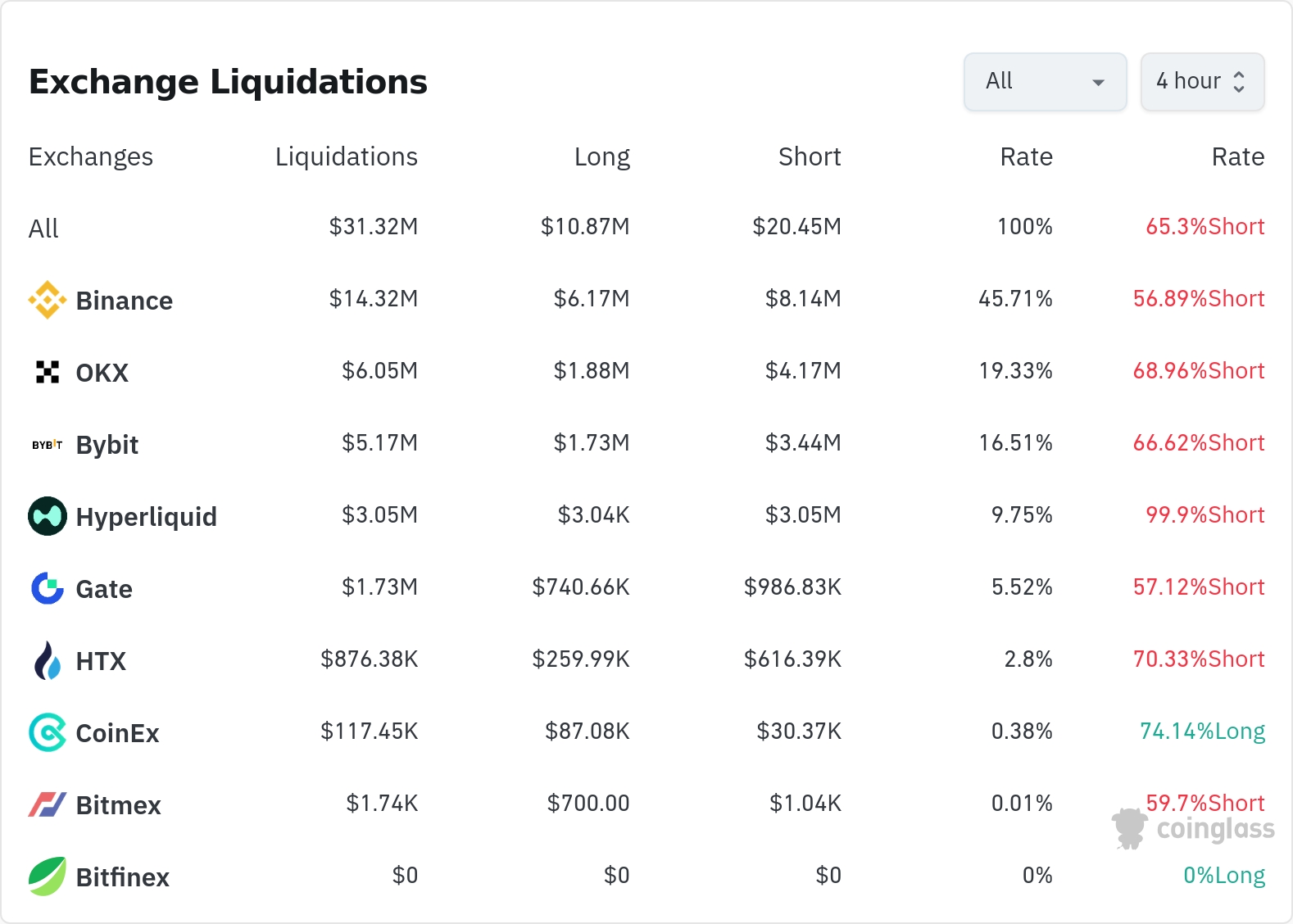
Task: Sort by Long column header
Action: click(x=601, y=156)
